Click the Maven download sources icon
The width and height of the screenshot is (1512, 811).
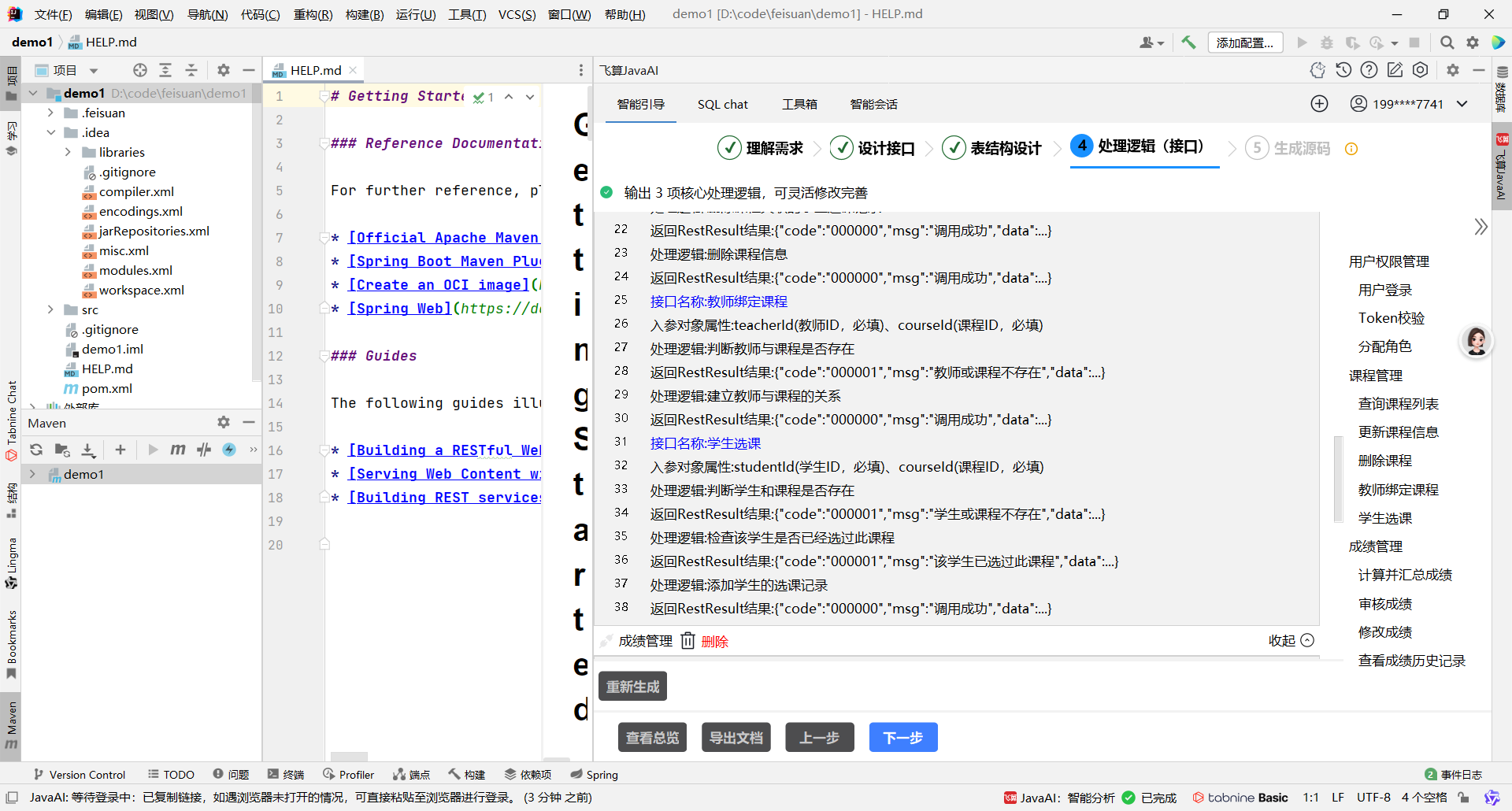(x=88, y=450)
